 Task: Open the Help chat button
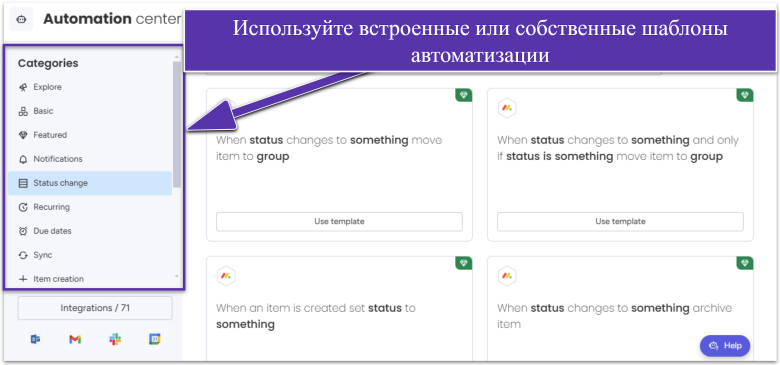[x=725, y=346]
